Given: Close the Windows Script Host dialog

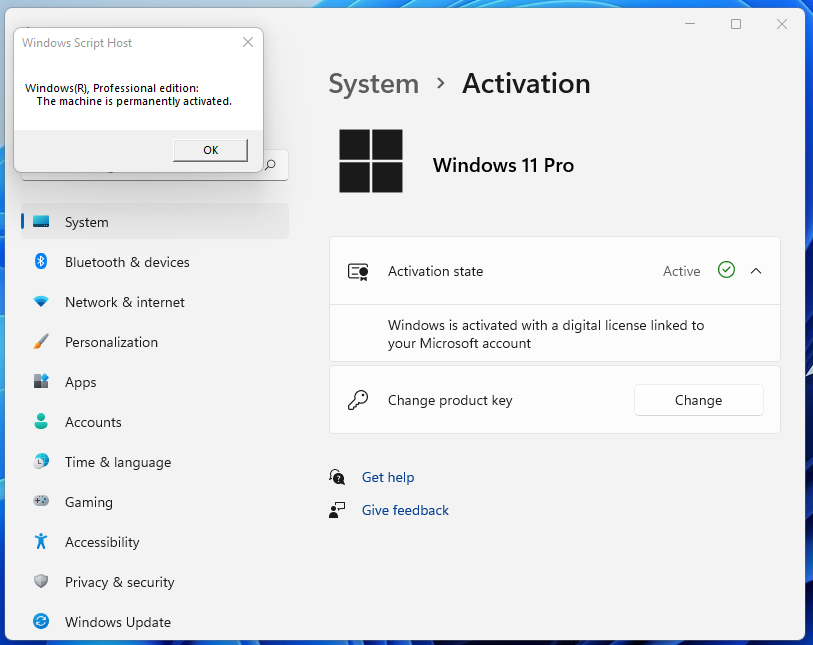Looking at the screenshot, I should [248, 43].
